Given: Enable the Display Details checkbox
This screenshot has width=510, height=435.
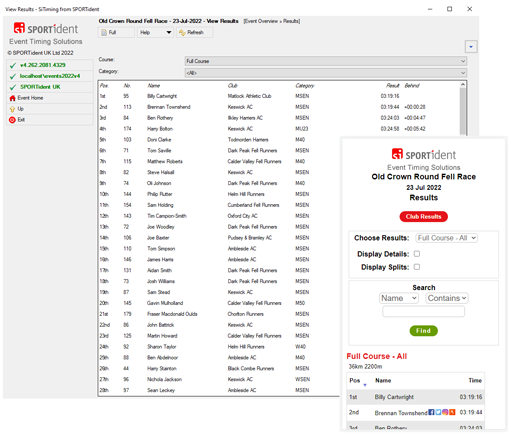Looking at the screenshot, I should pos(417,254).
